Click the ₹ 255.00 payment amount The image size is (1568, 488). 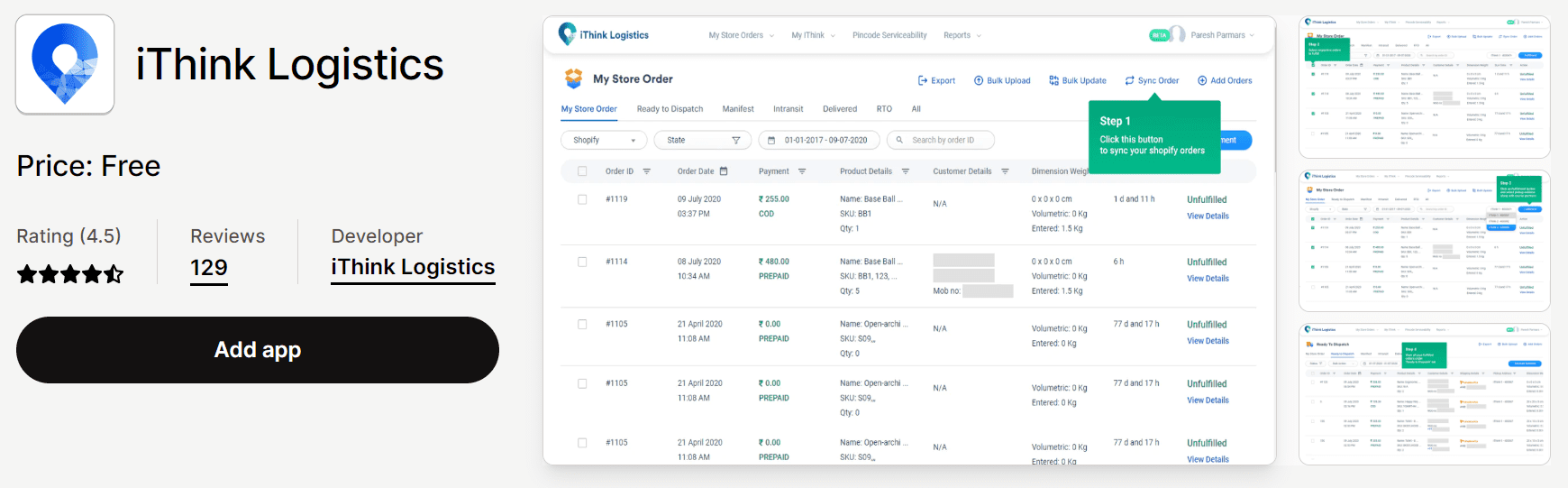774,199
